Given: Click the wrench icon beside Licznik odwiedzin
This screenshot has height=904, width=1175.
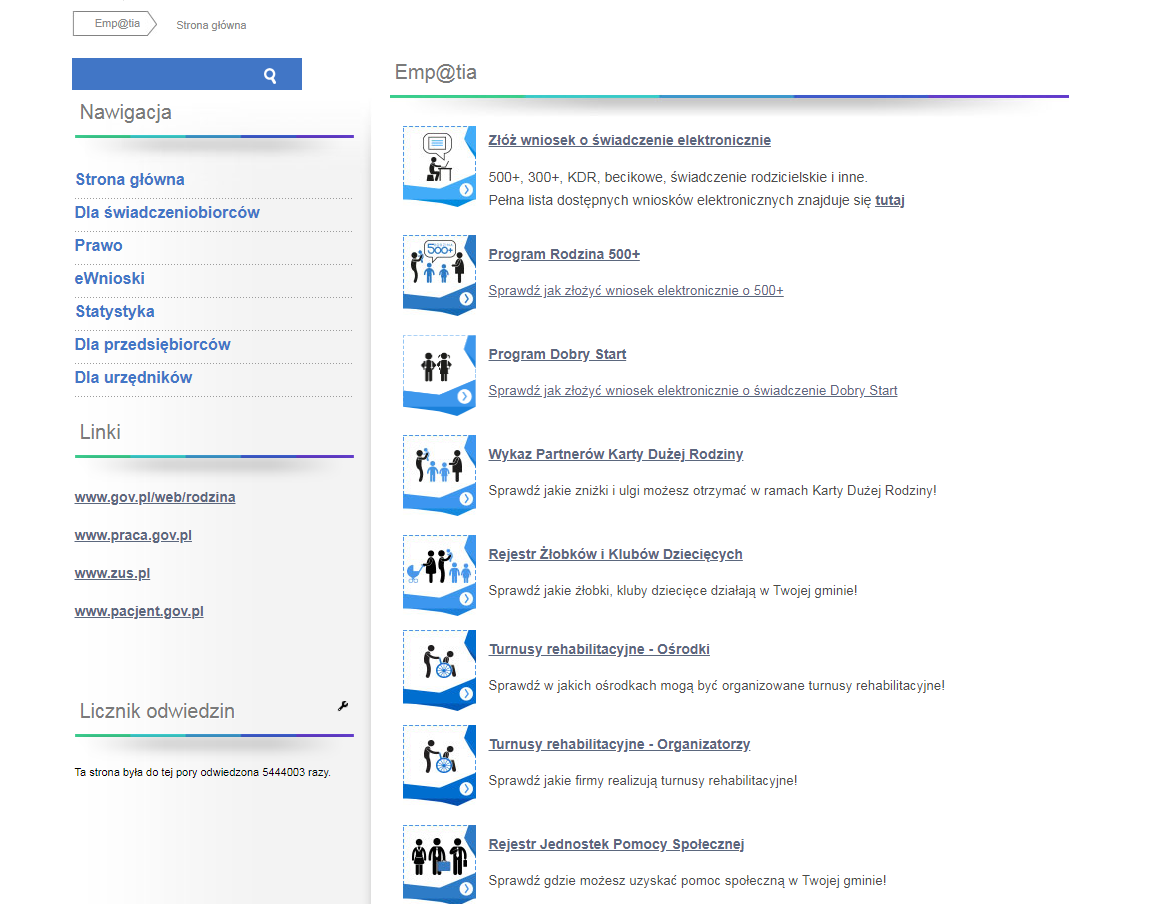Looking at the screenshot, I should 343,706.
